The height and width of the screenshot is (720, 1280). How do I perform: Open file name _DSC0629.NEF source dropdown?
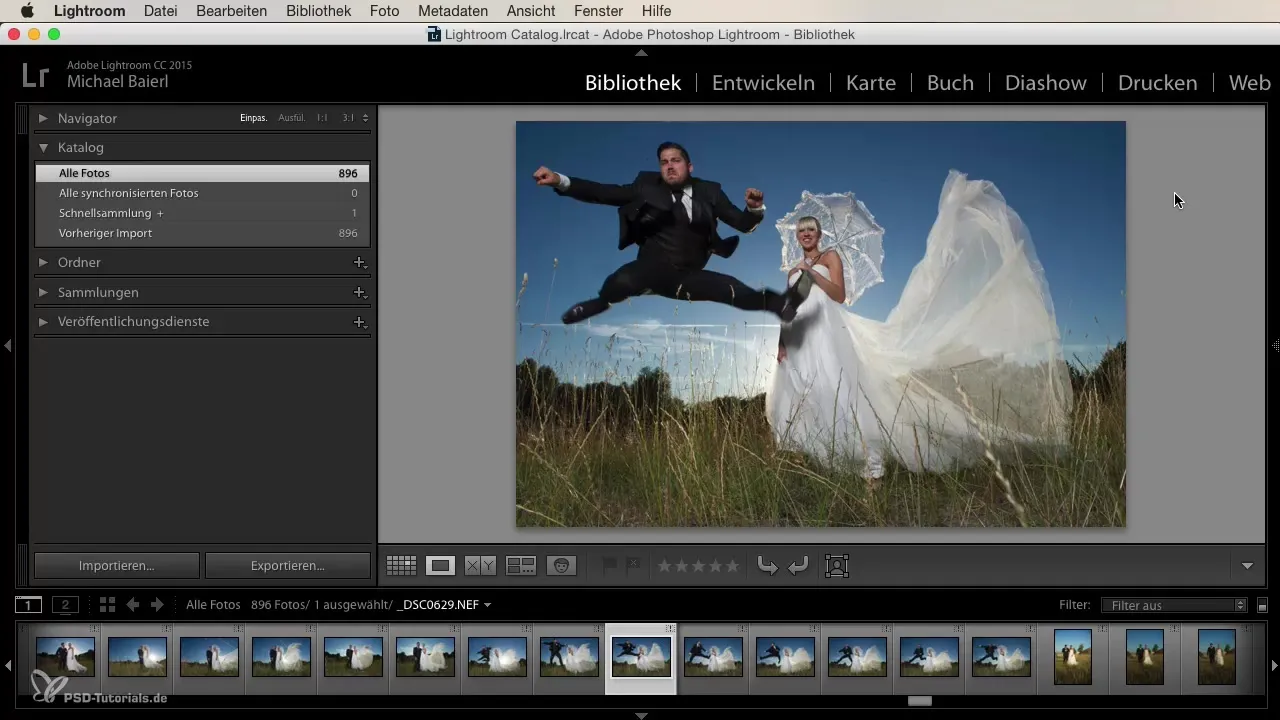[x=444, y=605]
